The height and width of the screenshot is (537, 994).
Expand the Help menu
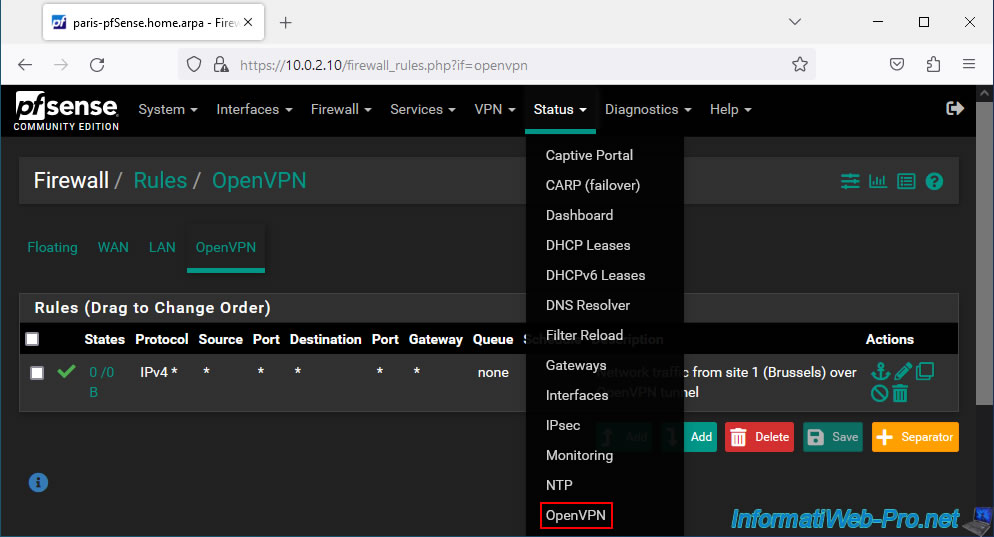click(730, 109)
